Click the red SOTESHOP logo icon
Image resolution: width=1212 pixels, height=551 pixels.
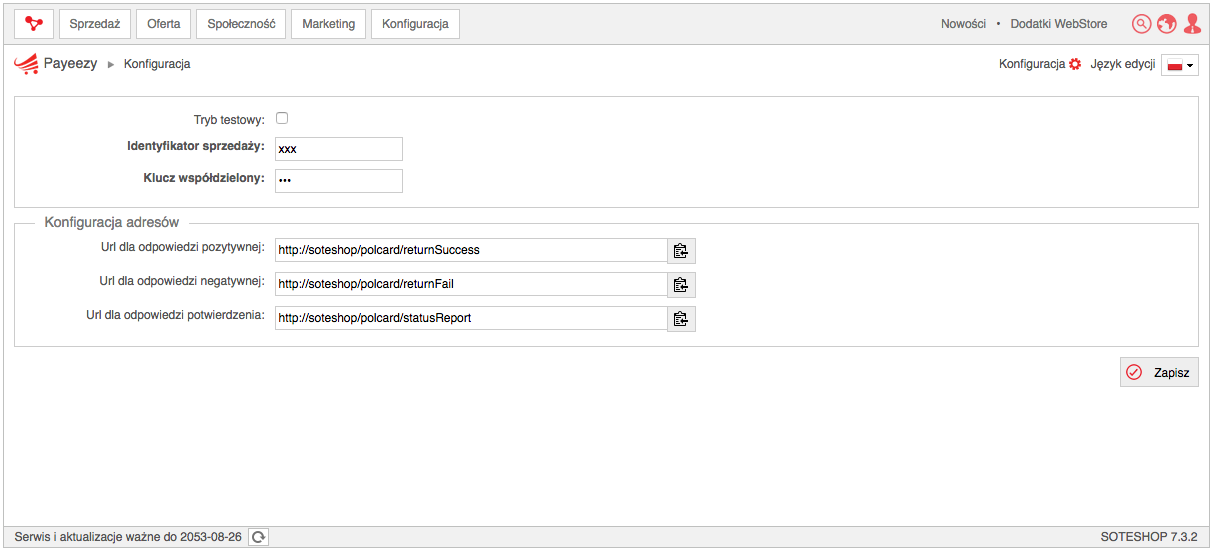34,24
